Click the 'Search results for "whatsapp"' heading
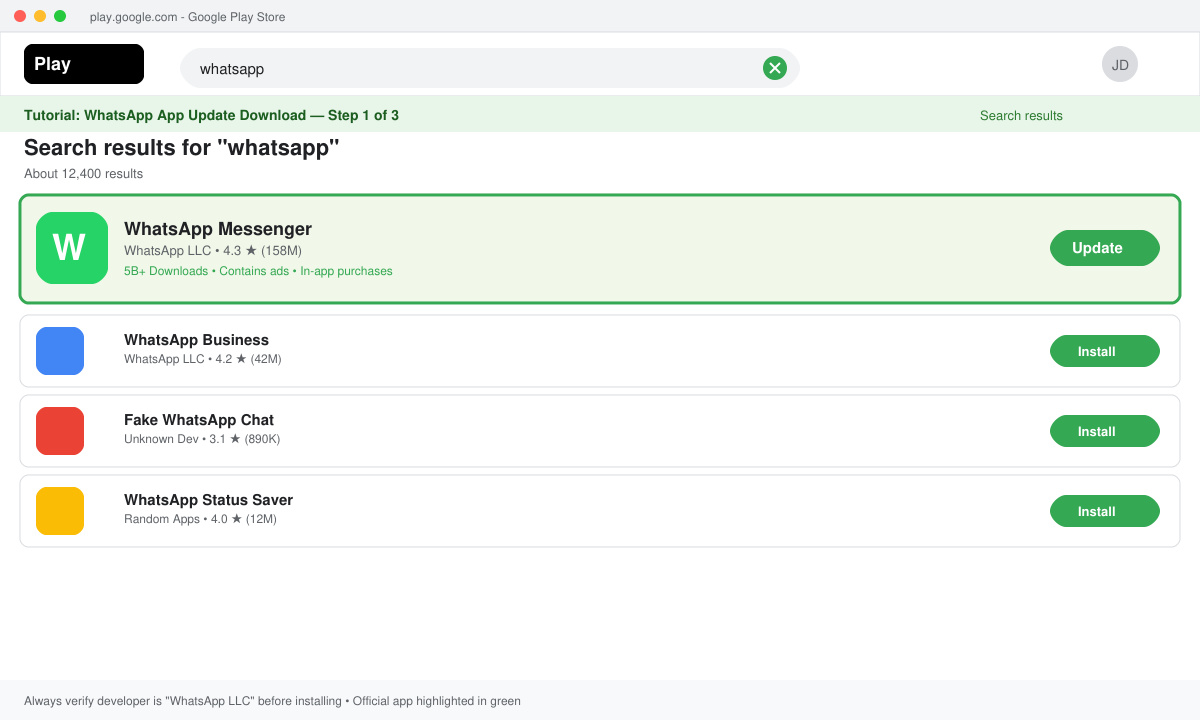The width and height of the screenshot is (1200, 720). coord(182,148)
